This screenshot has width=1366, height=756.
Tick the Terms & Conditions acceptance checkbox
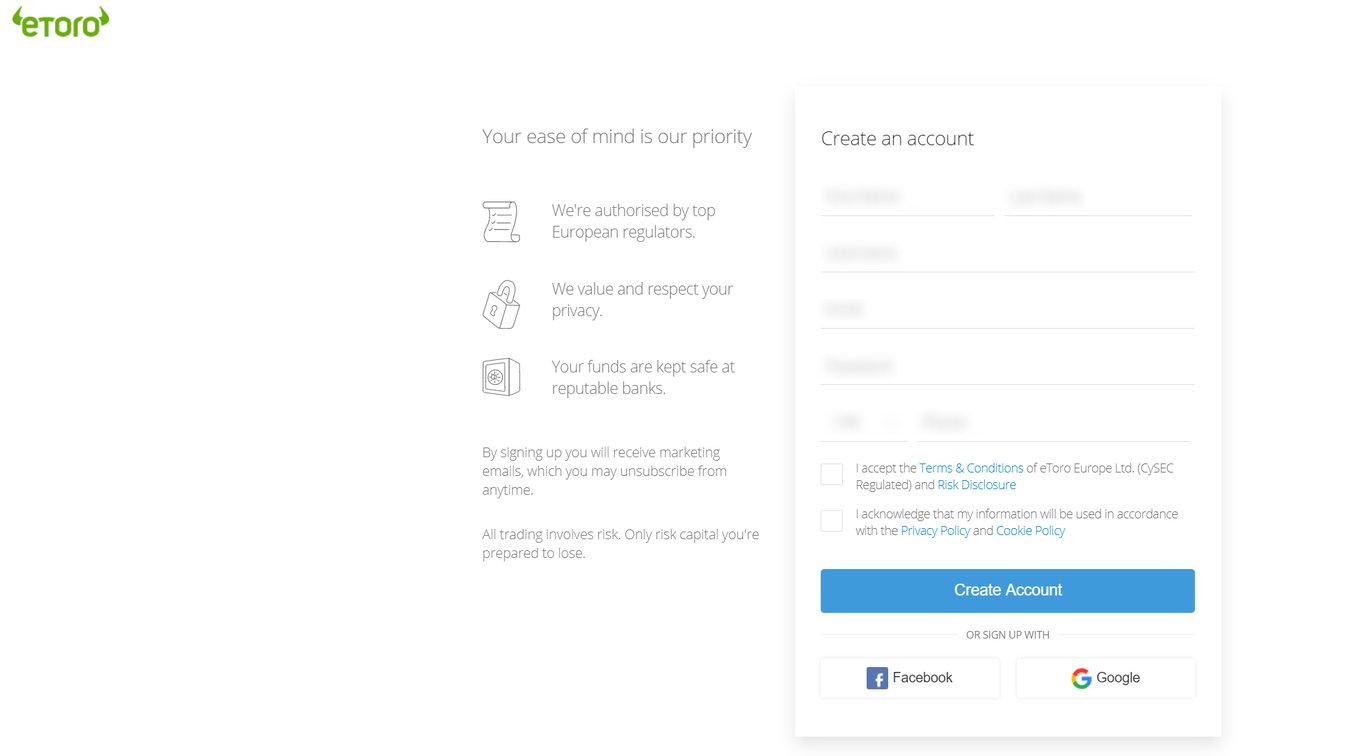click(831, 474)
